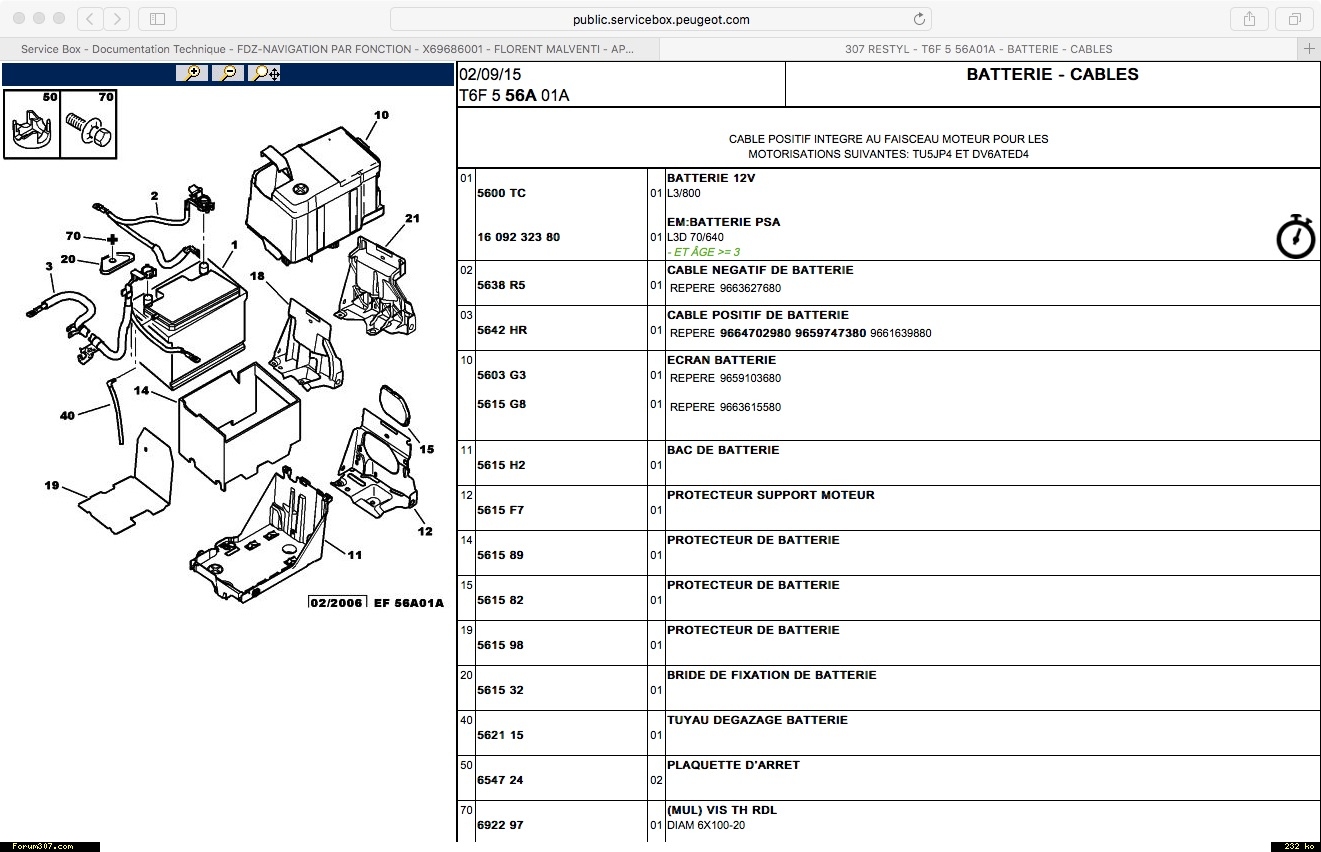Click the EM:BATTERIE PSA description
Image resolution: width=1321 pixels, height=852 pixels.
724,222
